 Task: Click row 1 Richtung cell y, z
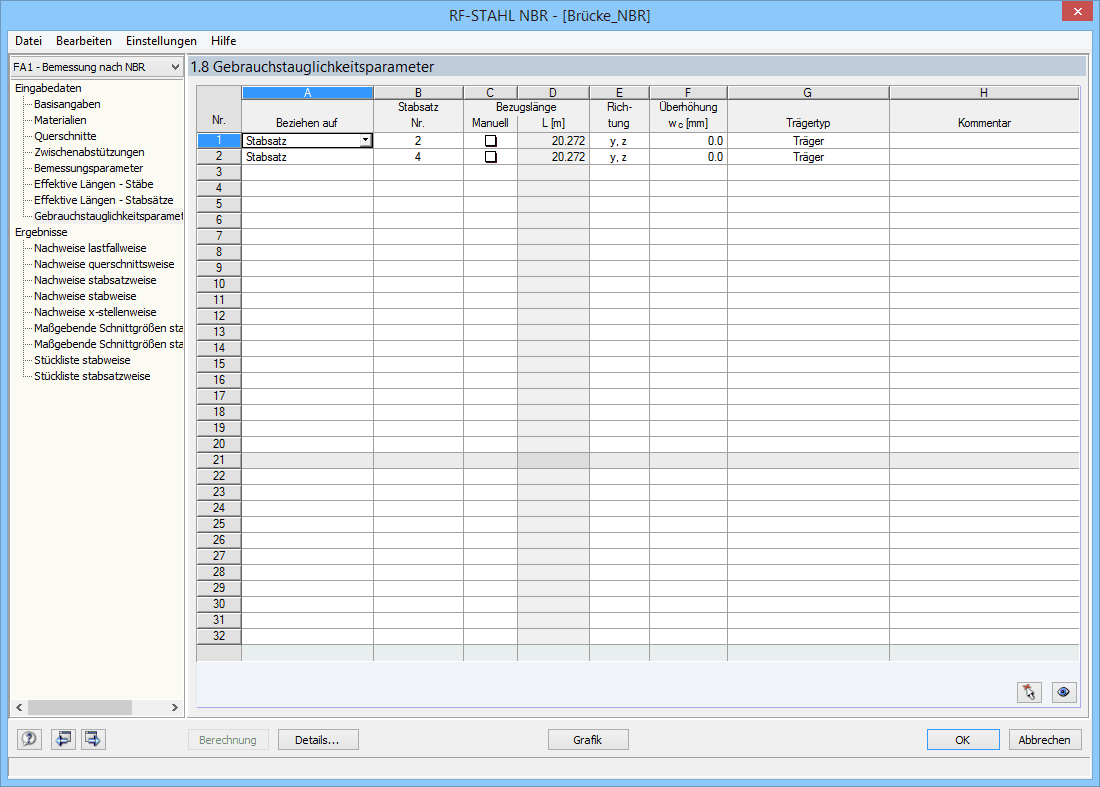[x=619, y=141]
